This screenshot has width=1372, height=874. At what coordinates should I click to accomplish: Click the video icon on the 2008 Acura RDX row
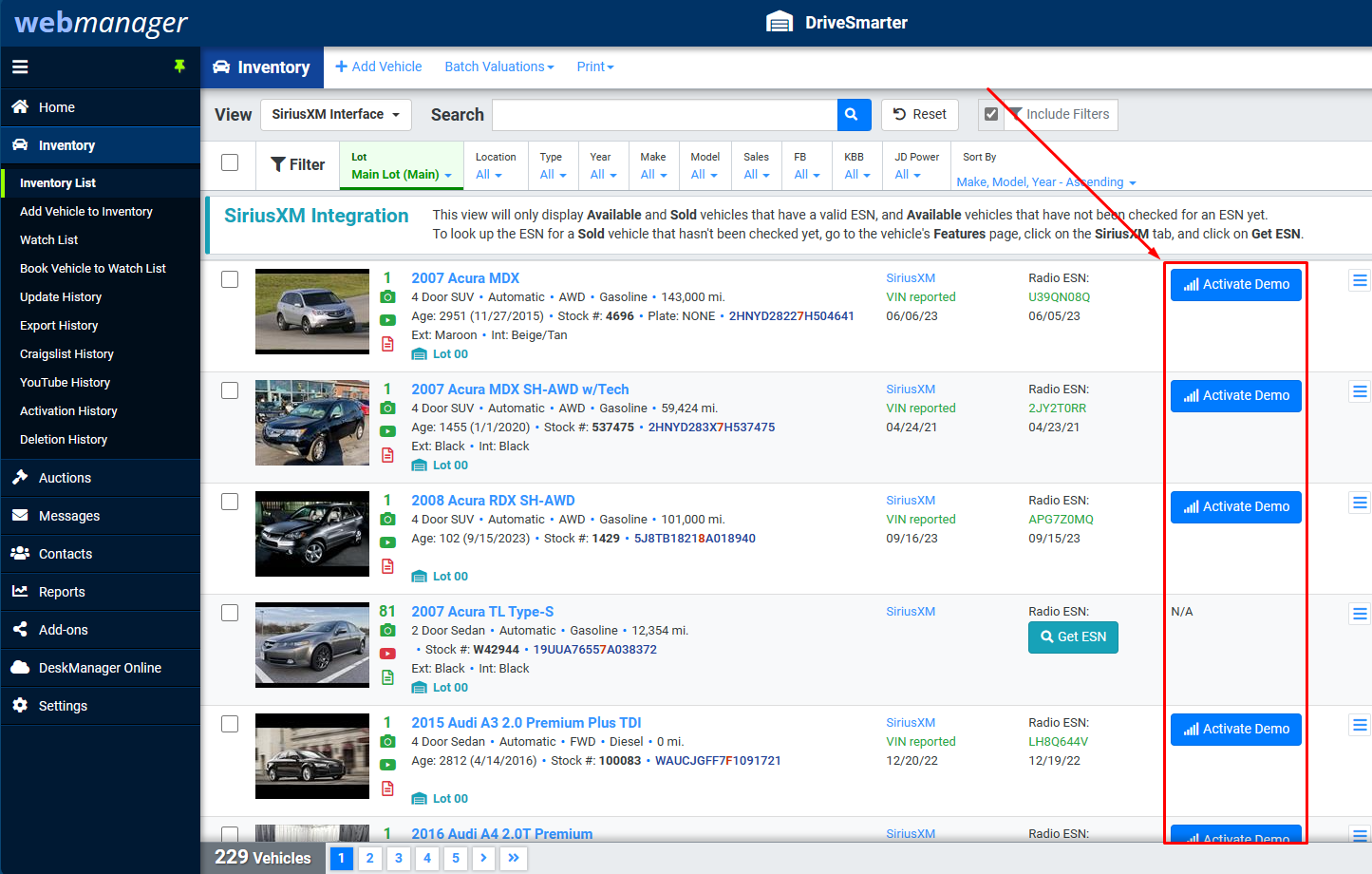pos(387,542)
